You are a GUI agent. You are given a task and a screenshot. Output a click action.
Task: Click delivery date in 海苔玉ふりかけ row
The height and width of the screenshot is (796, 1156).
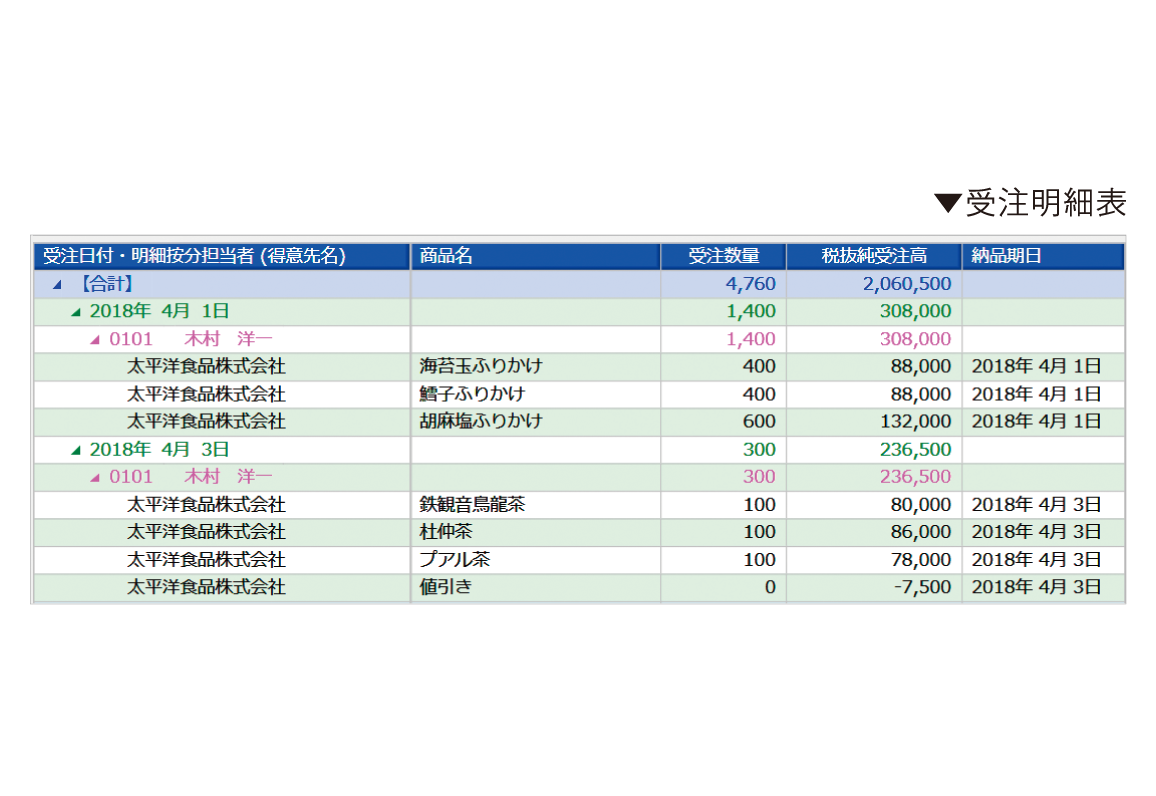point(1036,366)
